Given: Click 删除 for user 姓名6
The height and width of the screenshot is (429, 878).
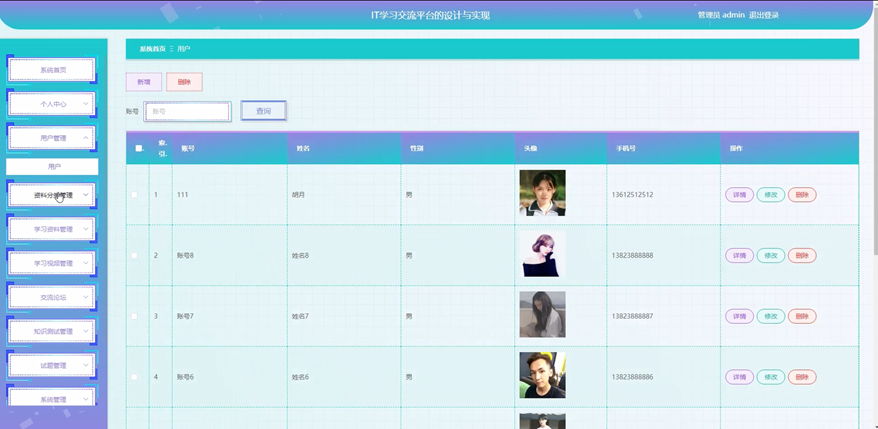Looking at the screenshot, I should coord(802,377).
